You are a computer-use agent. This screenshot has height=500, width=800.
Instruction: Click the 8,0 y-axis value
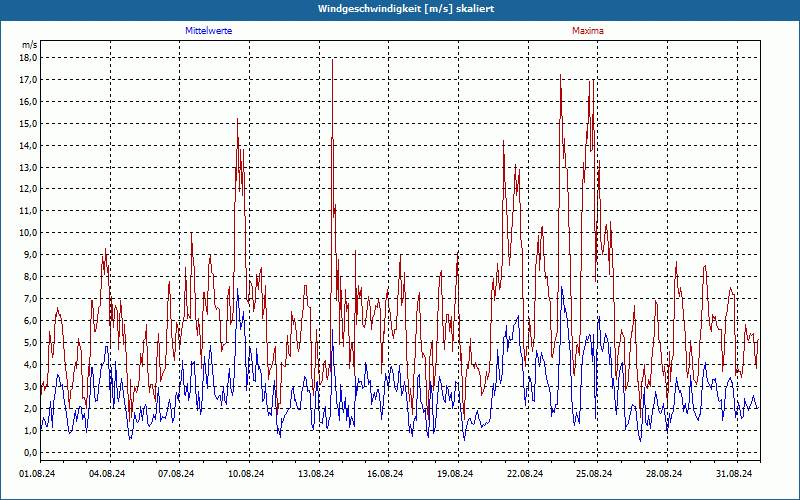(x=31, y=277)
